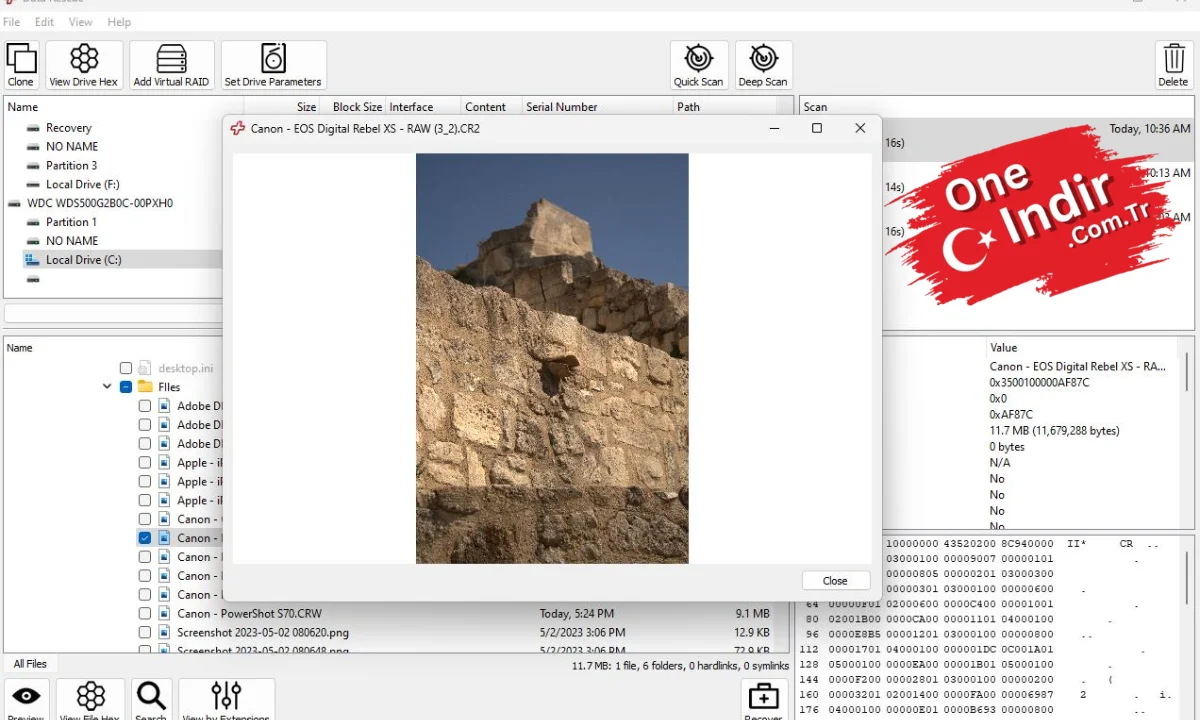Click the Recovery partition drive icon

pos(33,128)
